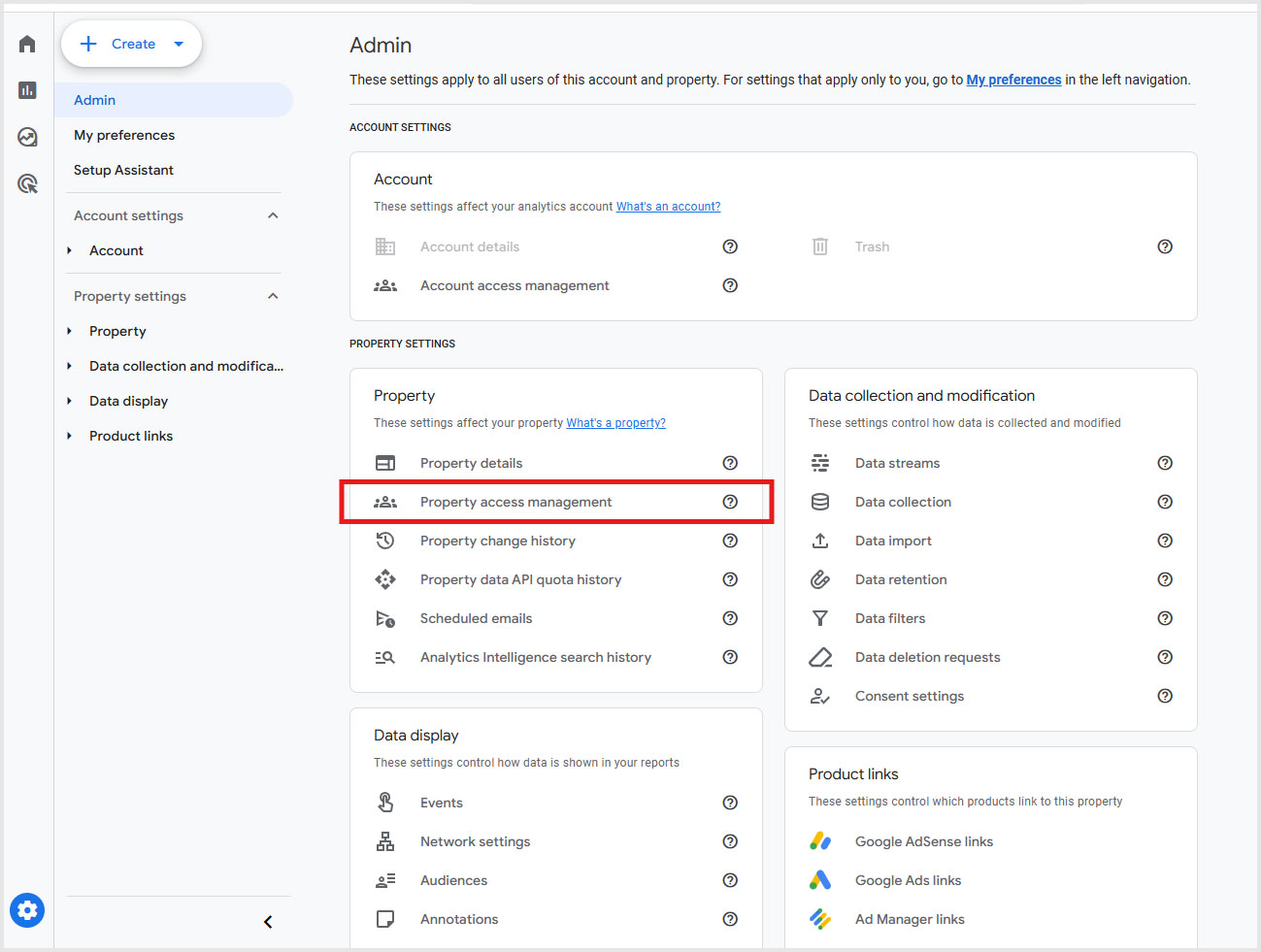The image size is (1261, 952).
Task: Click the blue Admin gear icon
Action: point(27,910)
